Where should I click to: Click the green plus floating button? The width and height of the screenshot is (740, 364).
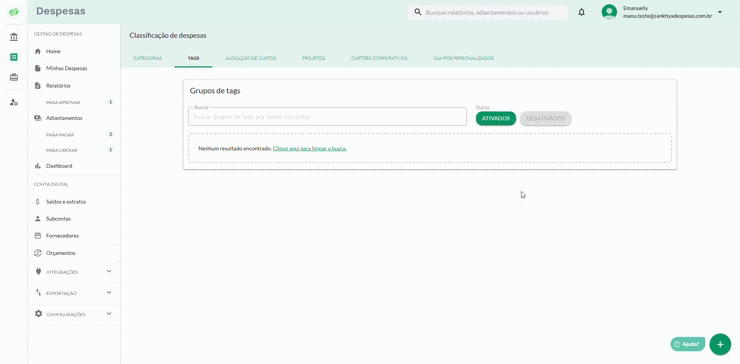pos(720,344)
